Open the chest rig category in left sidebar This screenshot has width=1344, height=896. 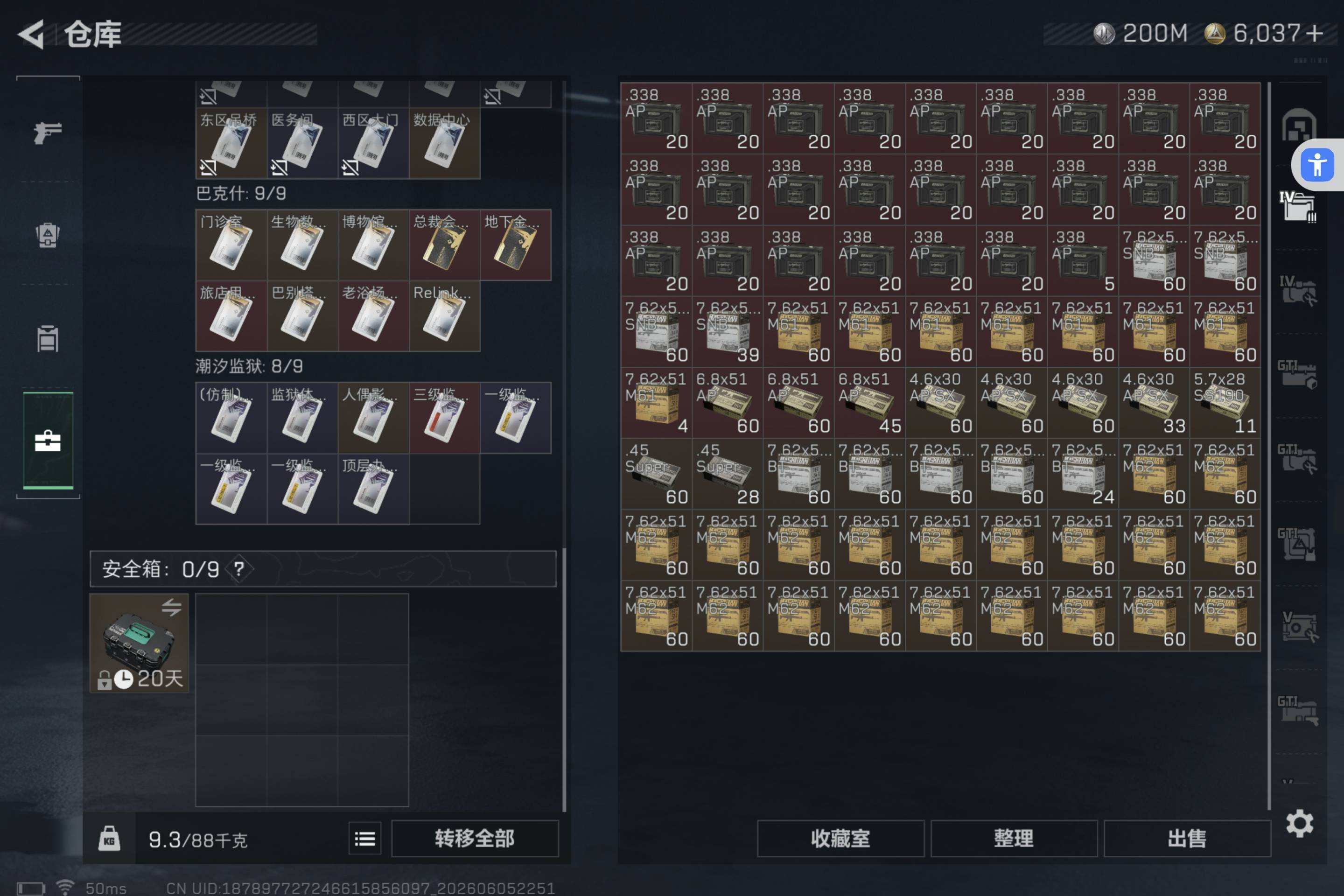(48, 338)
